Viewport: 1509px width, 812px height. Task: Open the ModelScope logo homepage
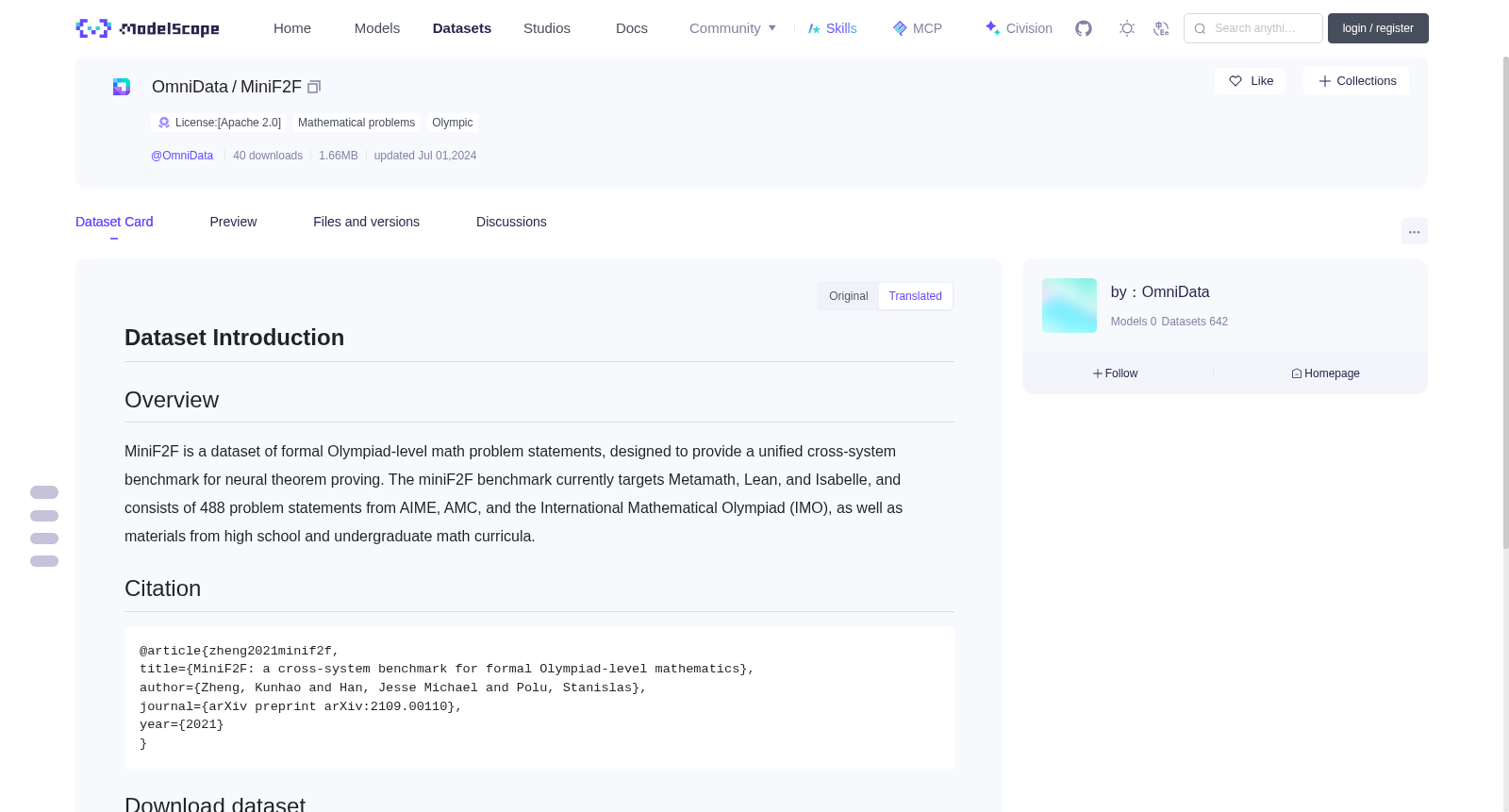coord(148,28)
